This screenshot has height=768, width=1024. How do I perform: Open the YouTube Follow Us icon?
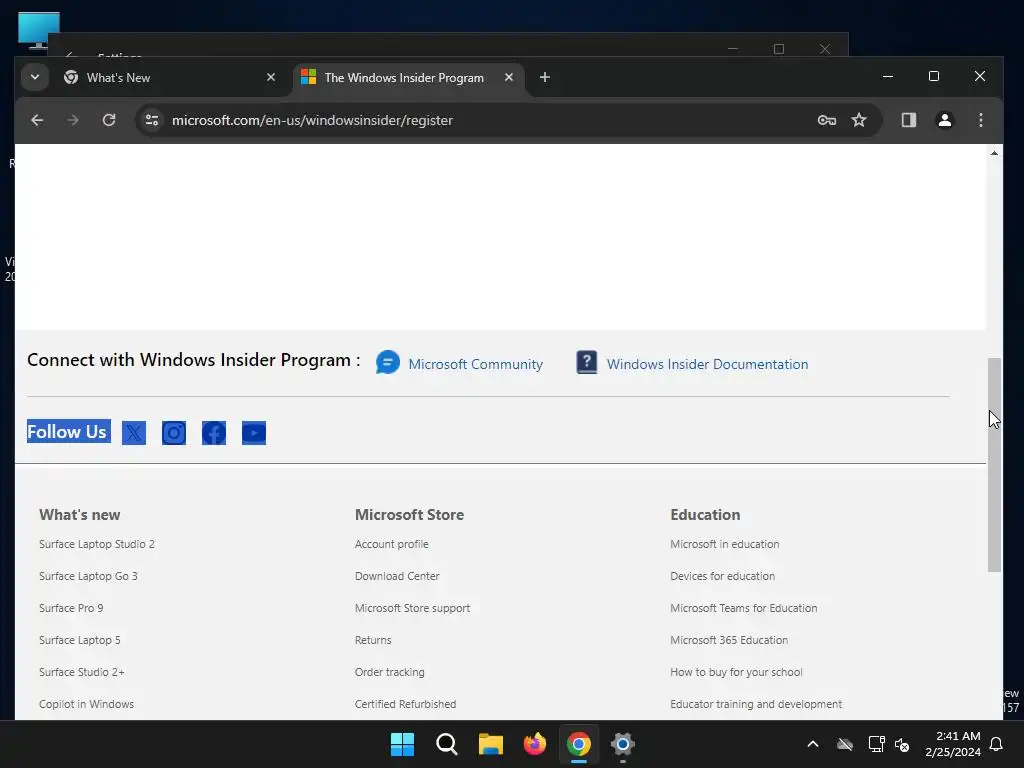(x=254, y=432)
